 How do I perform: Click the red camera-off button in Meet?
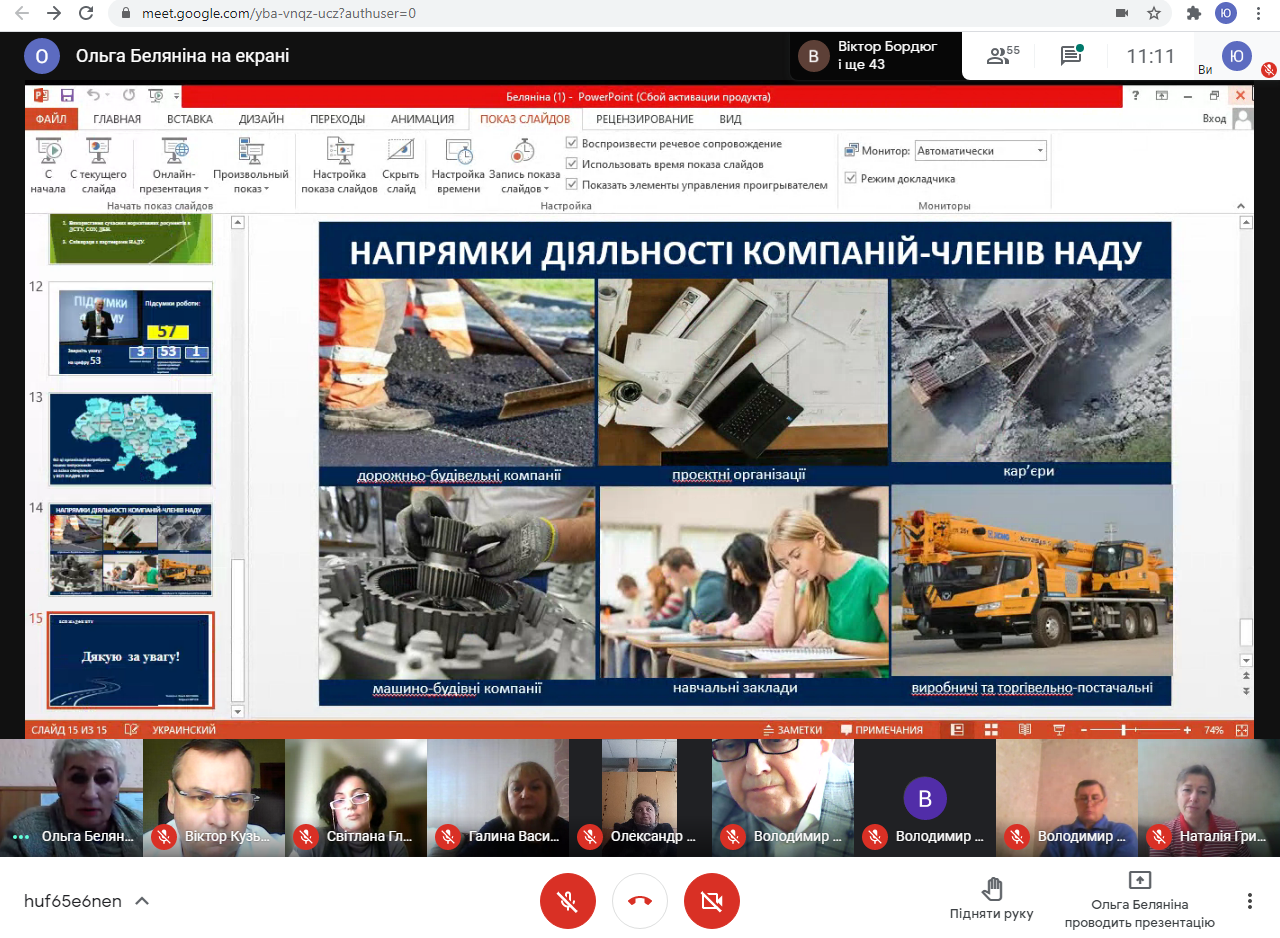point(712,901)
